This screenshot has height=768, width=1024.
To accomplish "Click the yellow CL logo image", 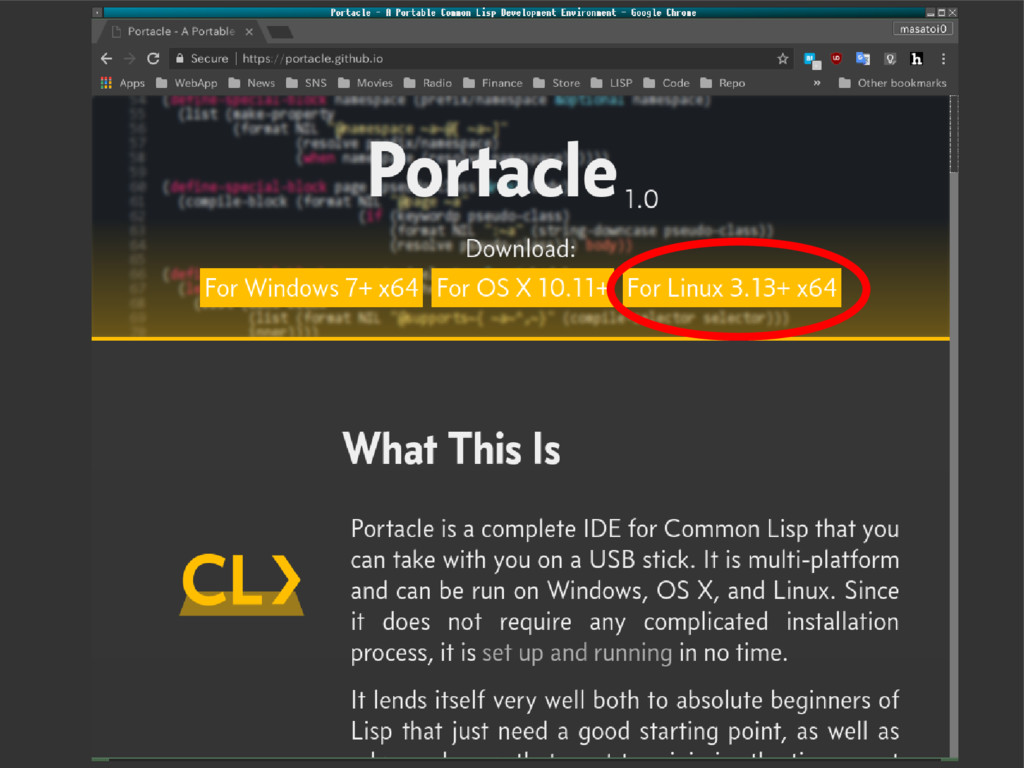I will point(242,583).
